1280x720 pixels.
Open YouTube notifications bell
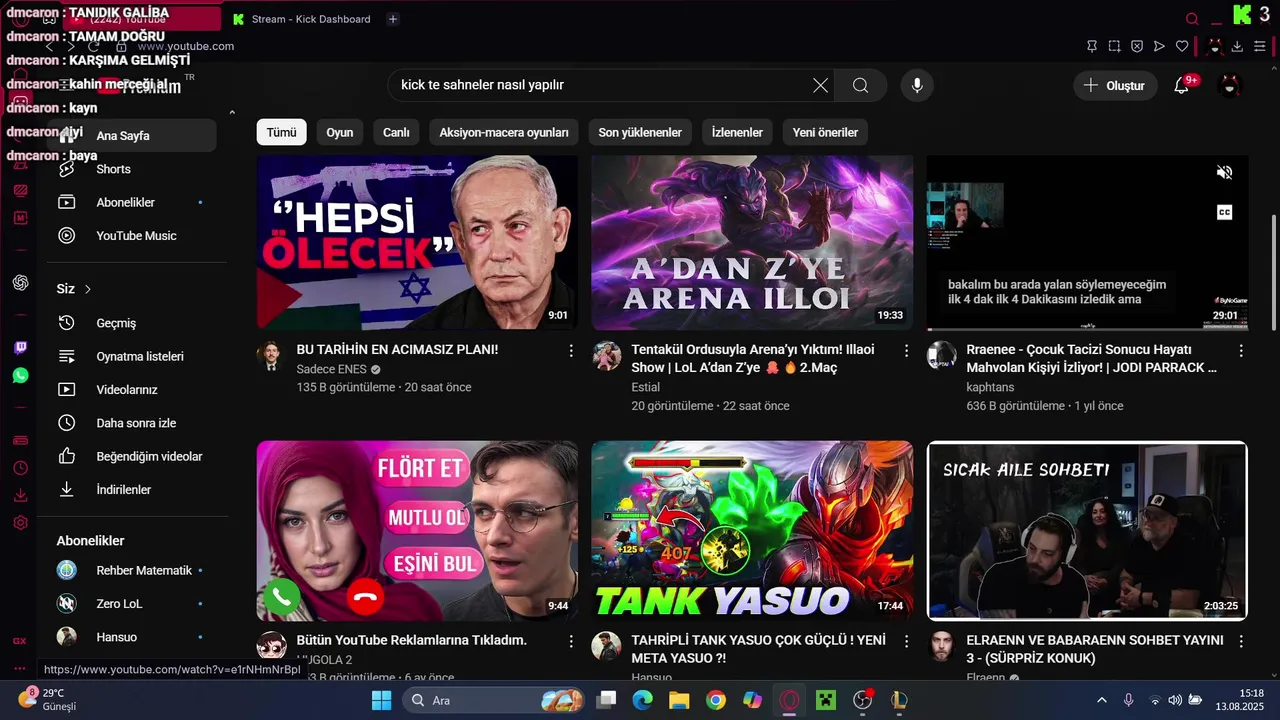1182,86
